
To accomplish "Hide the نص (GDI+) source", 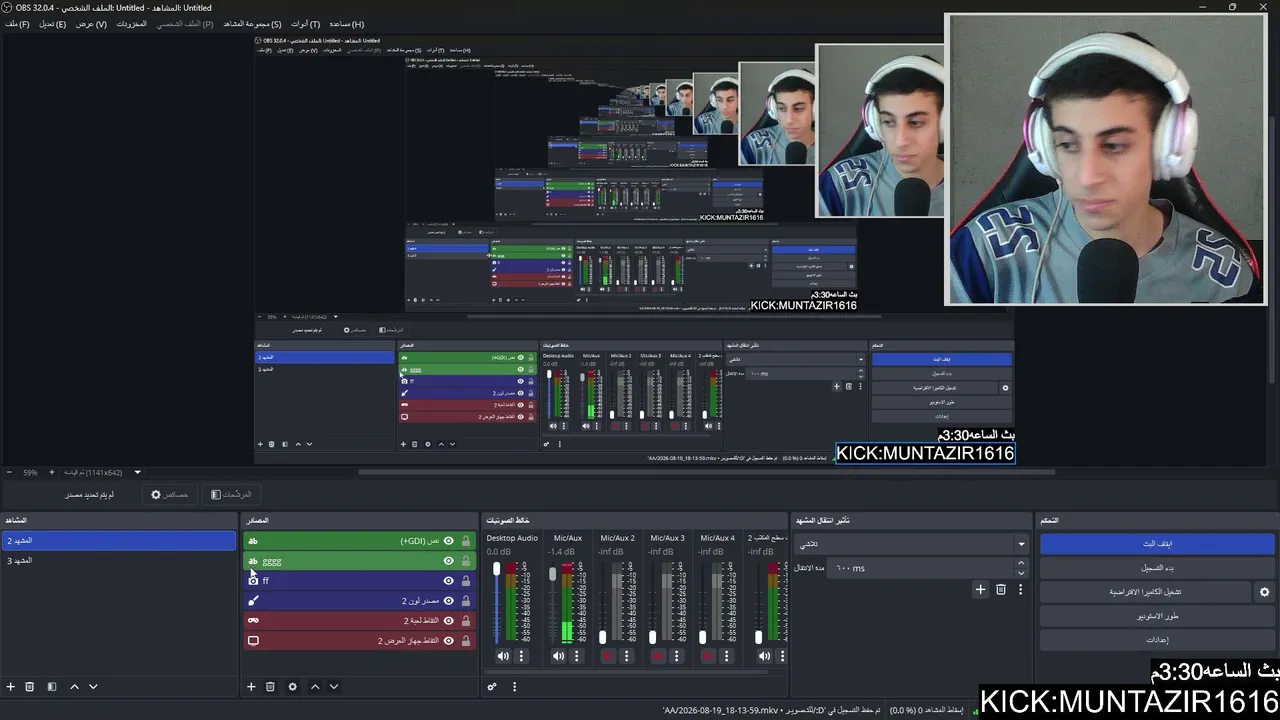I will point(449,541).
